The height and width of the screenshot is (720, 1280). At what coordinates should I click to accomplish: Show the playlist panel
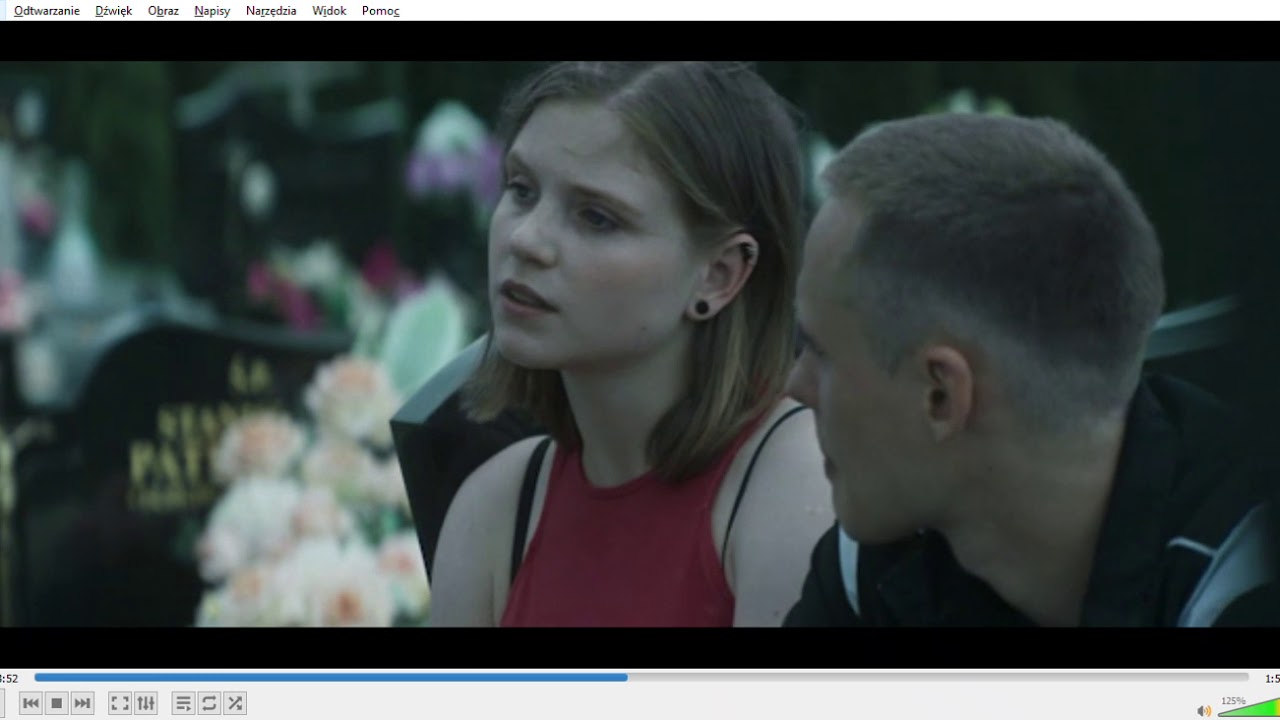[x=183, y=704]
